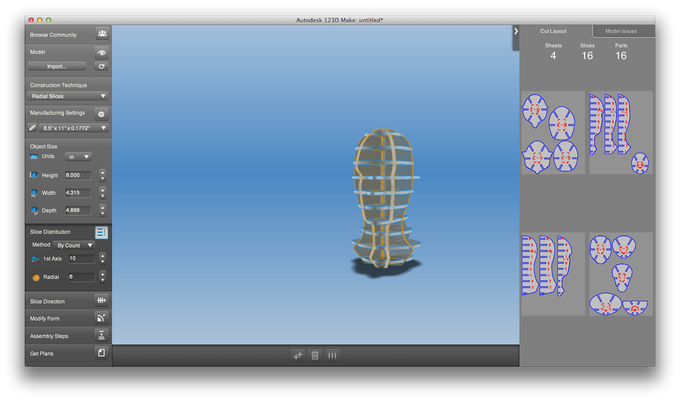Click the Slice Distribution panel icon
680x401 pixels.
101,232
